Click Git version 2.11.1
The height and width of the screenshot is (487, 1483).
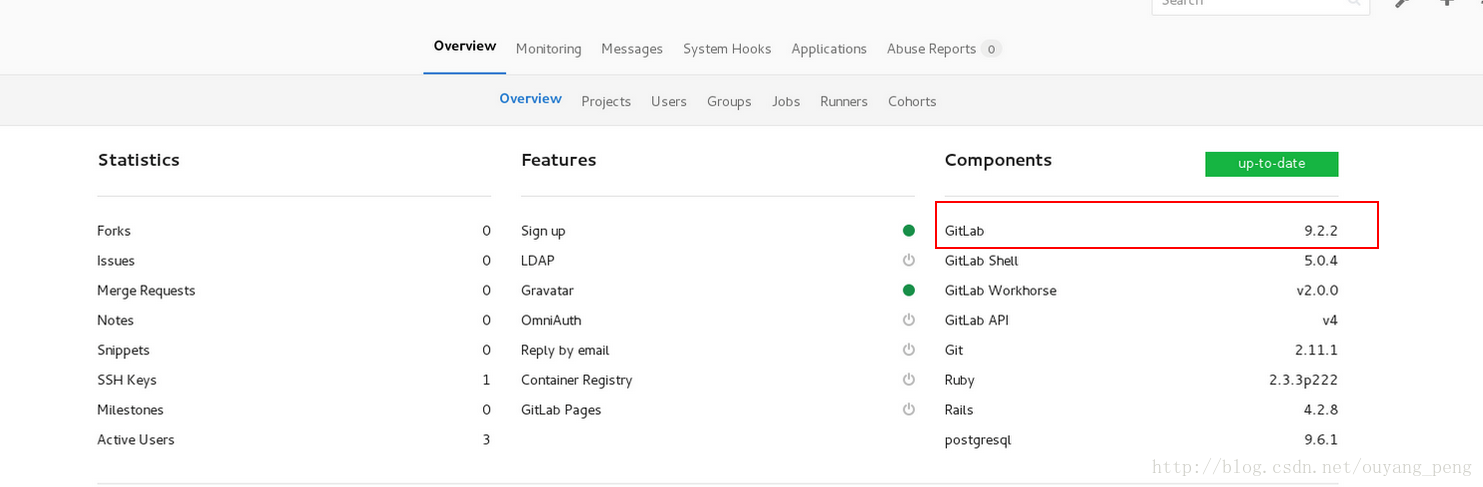coord(1316,351)
